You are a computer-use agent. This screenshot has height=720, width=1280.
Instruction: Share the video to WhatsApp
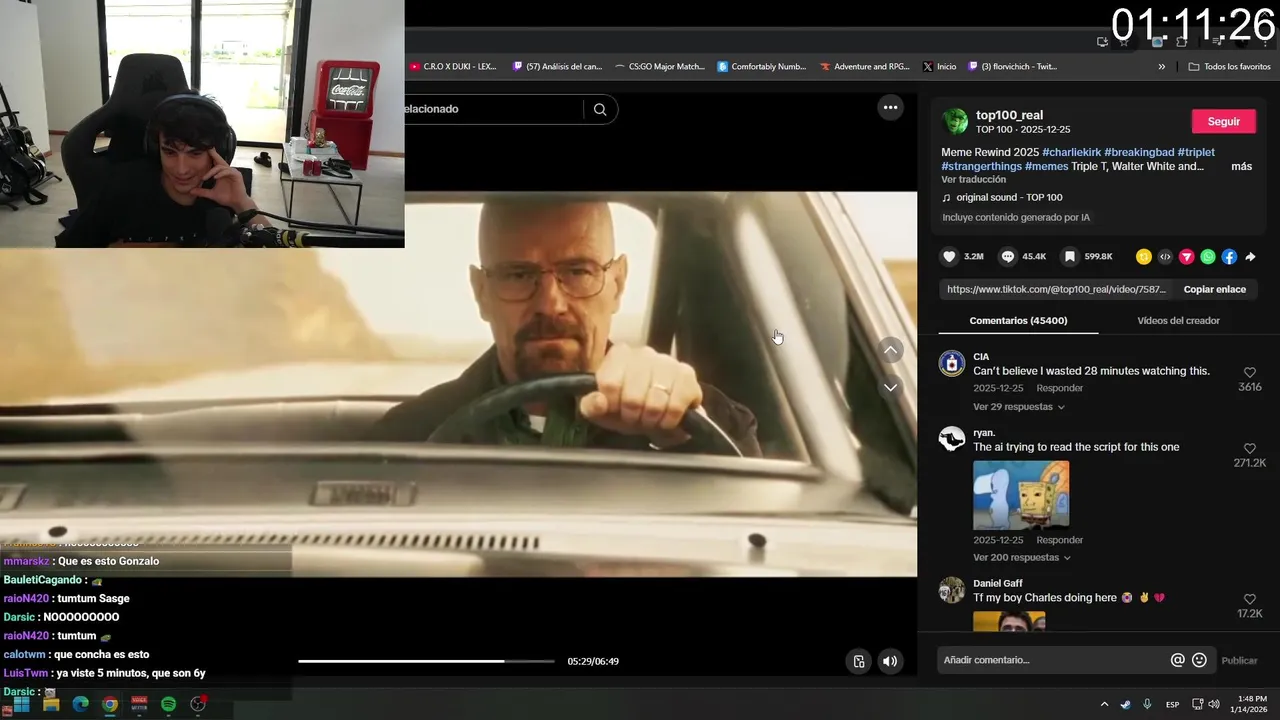(1208, 257)
